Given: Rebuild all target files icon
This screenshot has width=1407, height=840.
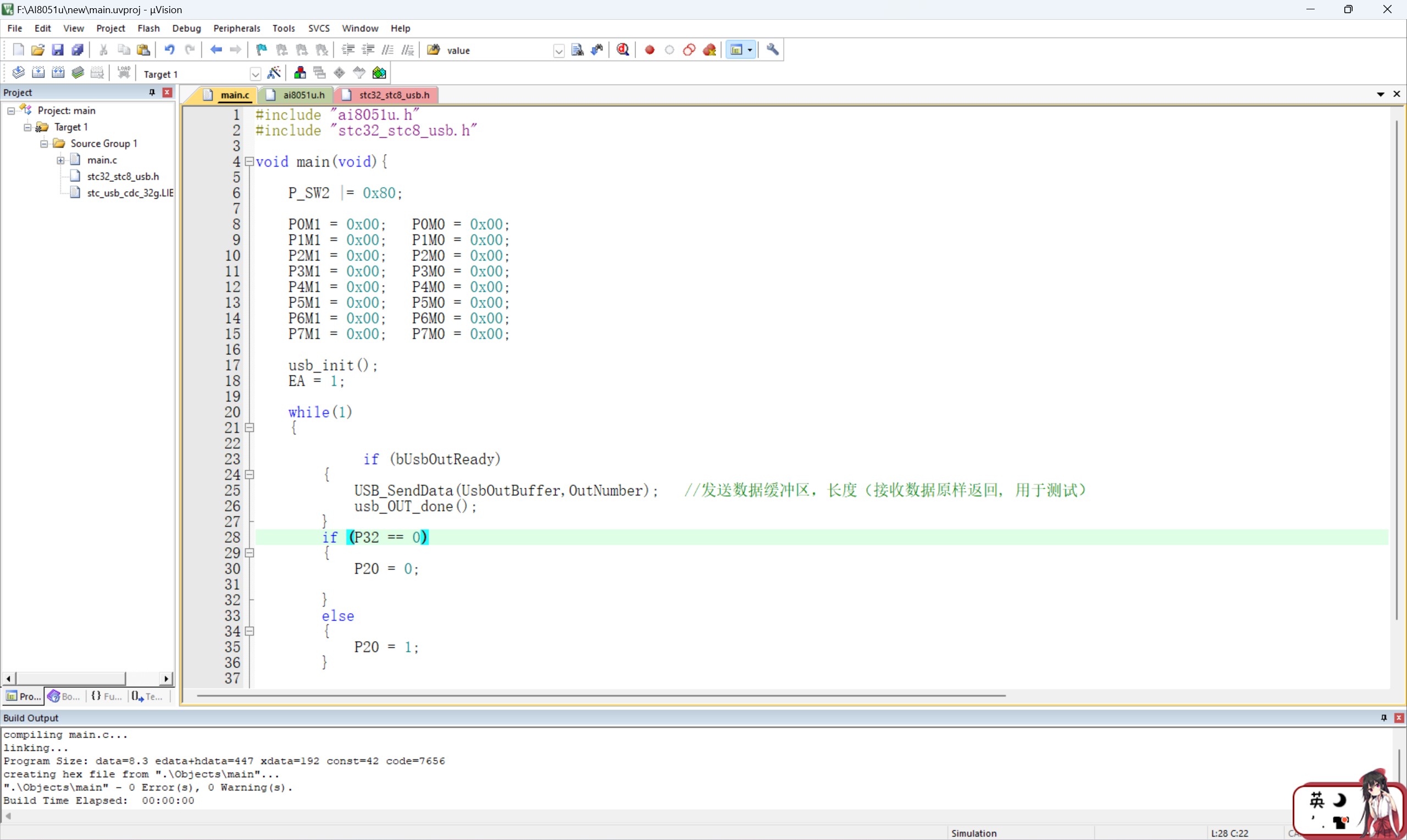Looking at the screenshot, I should point(58,73).
